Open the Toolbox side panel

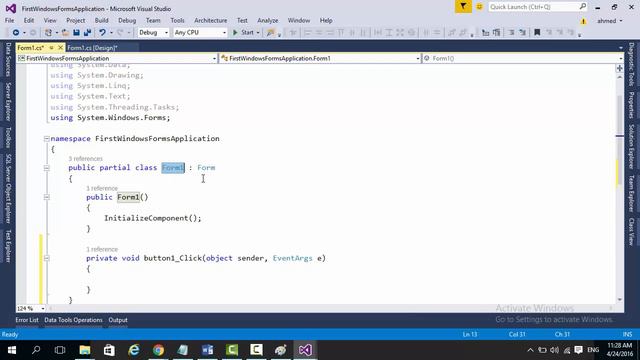(8, 137)
